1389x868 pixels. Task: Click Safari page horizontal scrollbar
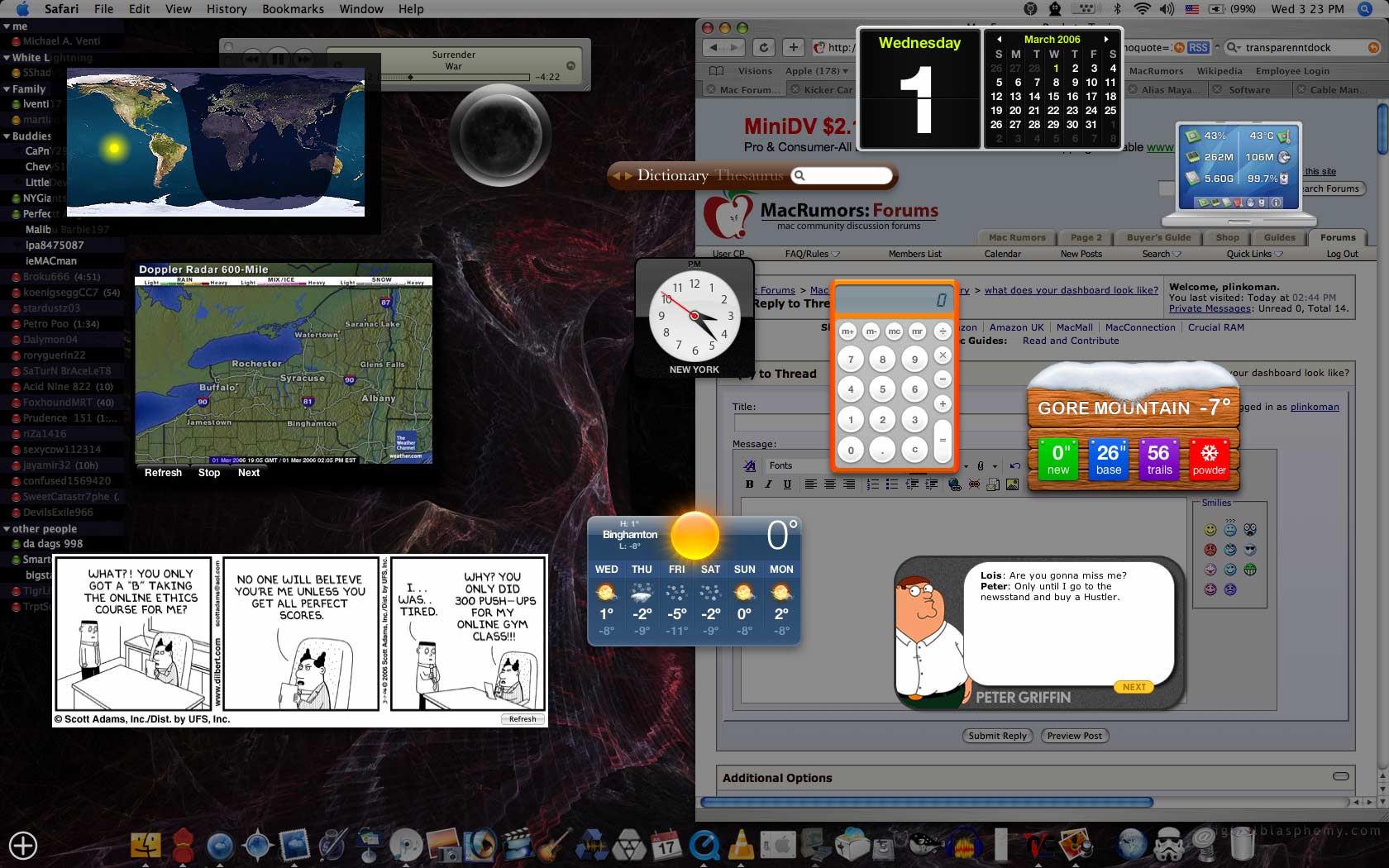(927, 802)
